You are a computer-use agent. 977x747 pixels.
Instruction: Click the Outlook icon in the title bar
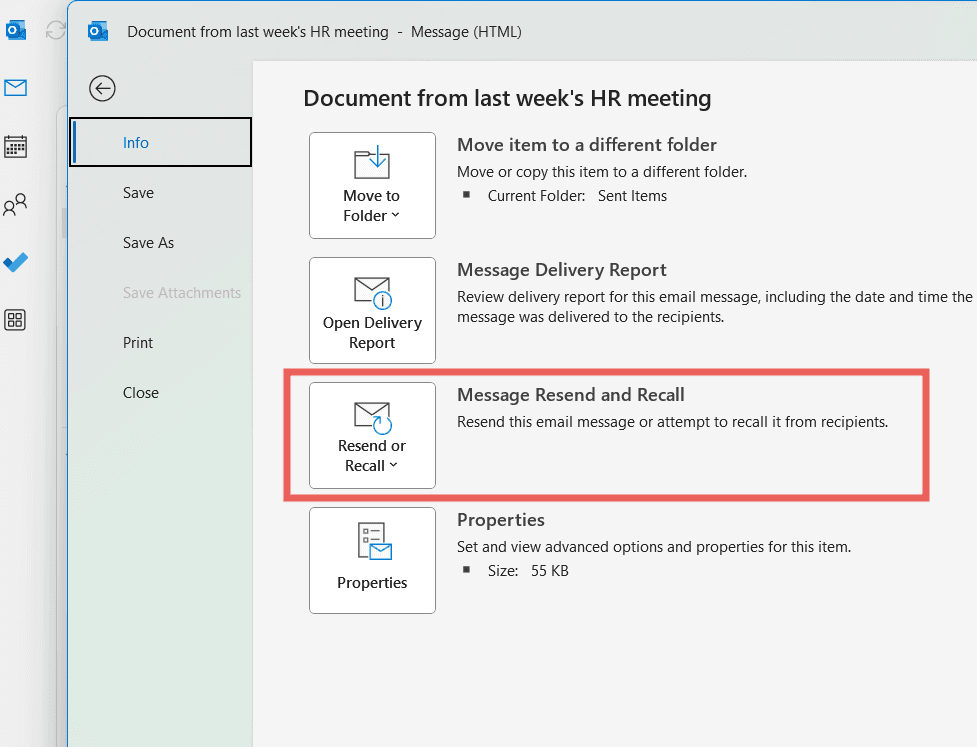(x=97, y=31)
